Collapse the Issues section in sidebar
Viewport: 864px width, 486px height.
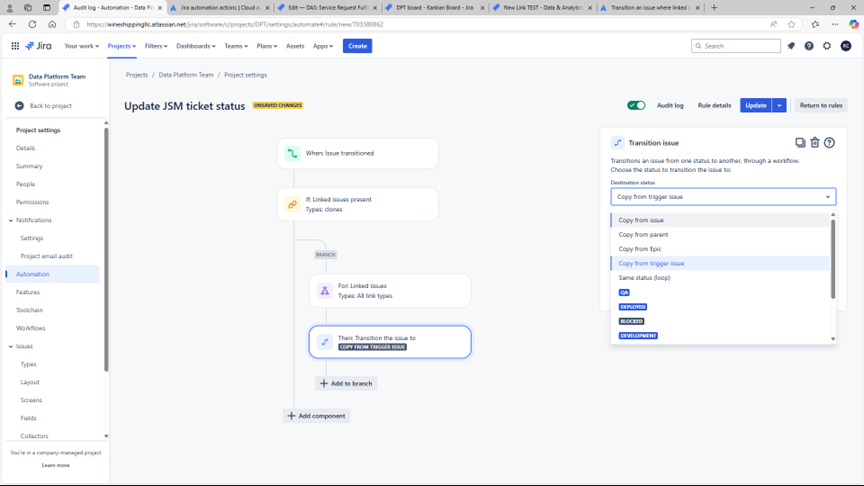(10, 347)
